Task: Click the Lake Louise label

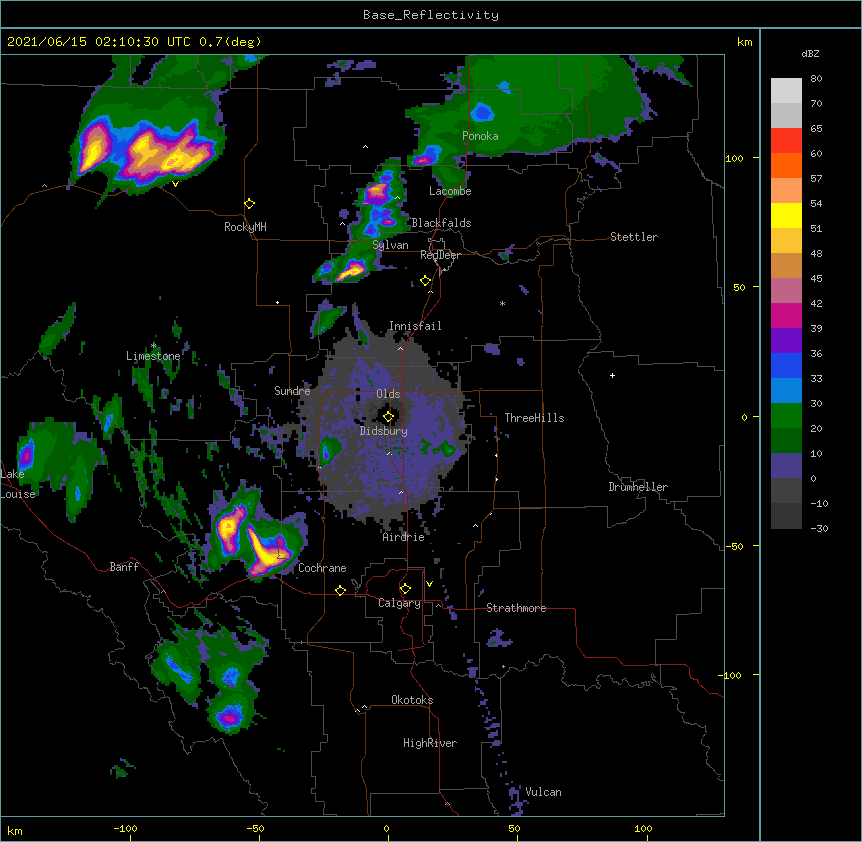Action: [x=18, y=484]
